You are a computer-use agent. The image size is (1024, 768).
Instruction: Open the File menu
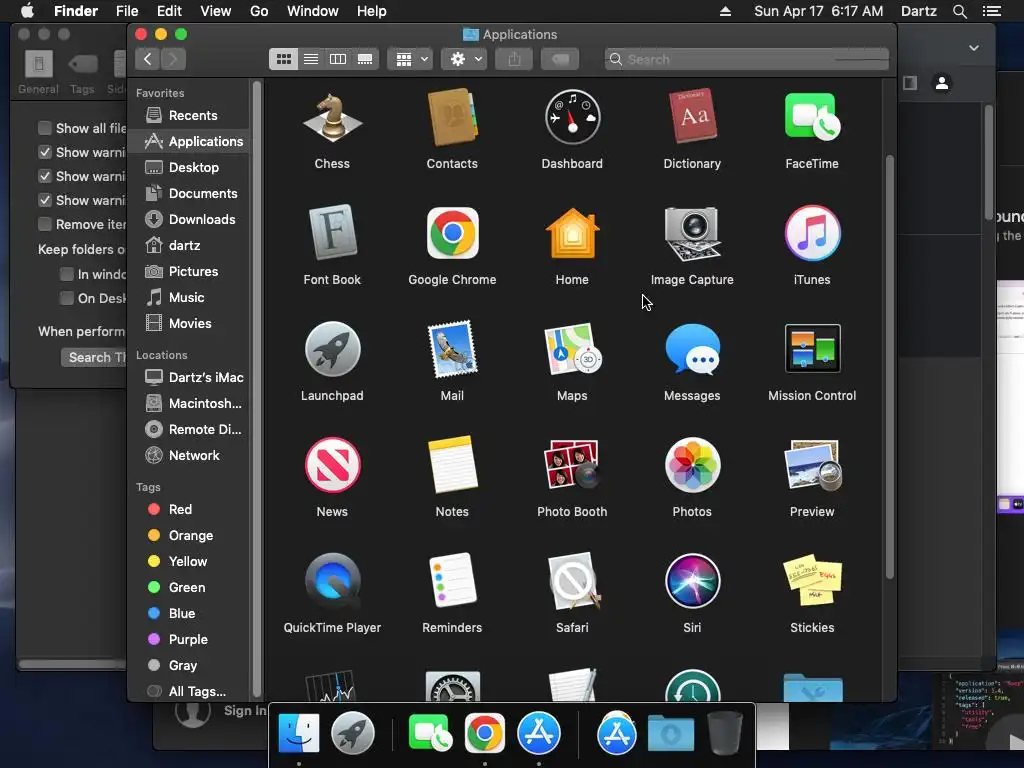coord(127,11)
